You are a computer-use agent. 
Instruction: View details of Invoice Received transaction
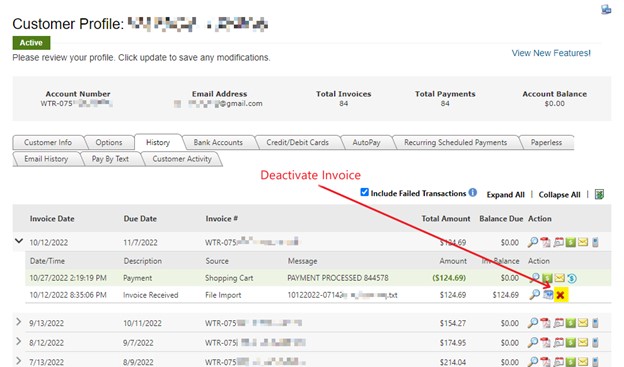click(x=534, y=295)
